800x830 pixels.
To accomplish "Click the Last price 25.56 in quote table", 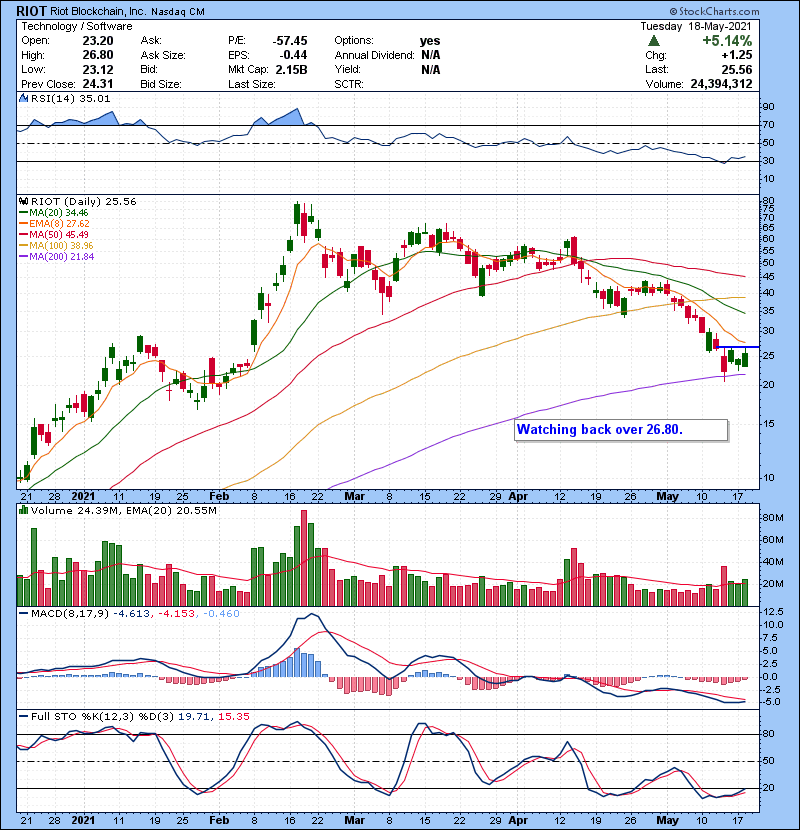I will pos(736,69).
